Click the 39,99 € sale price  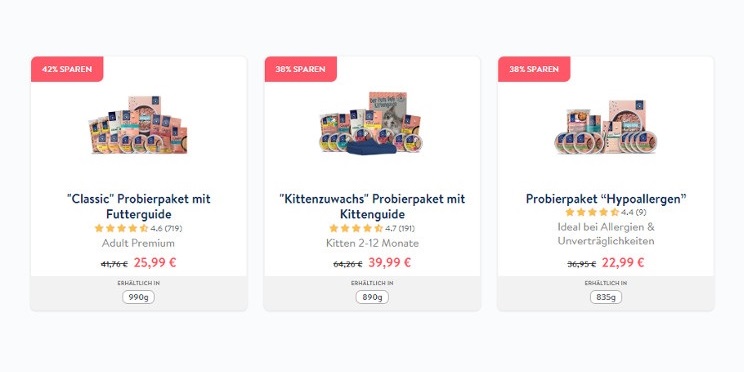390,262
